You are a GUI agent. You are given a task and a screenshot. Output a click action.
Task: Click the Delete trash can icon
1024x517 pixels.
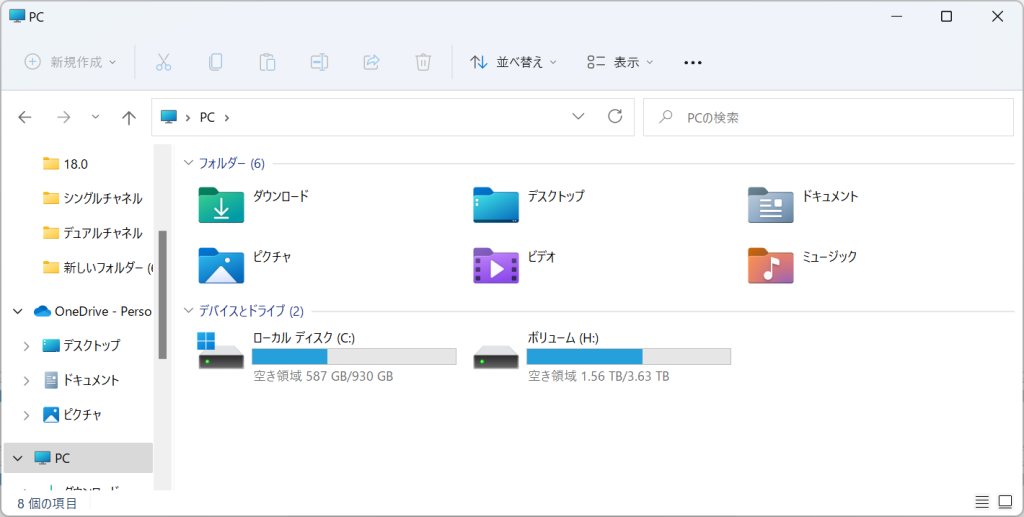click(x=423, y=62)
